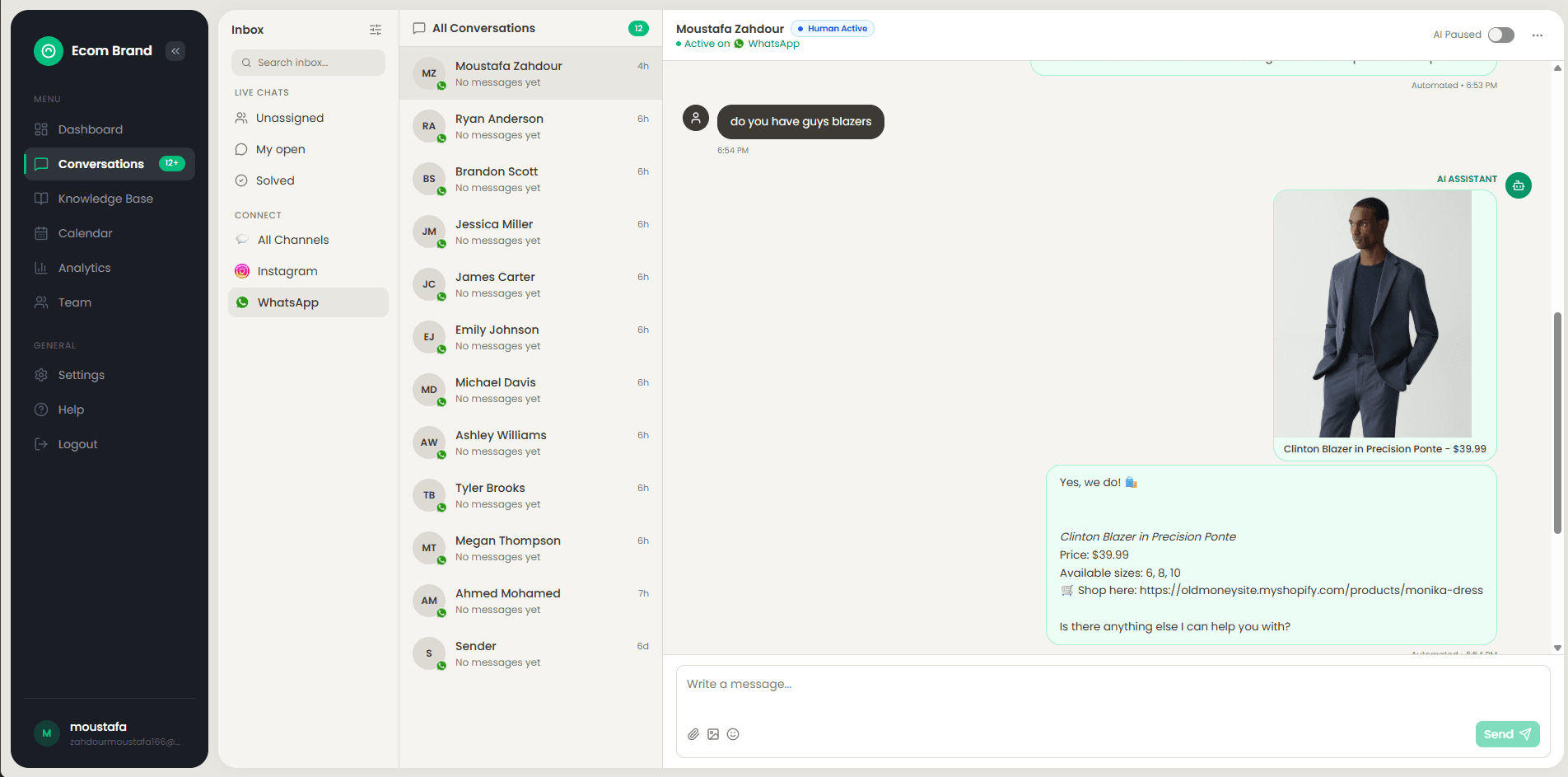Click the attach file paperclip icon
Viewport: 1568px width, 777px height.
693,734
